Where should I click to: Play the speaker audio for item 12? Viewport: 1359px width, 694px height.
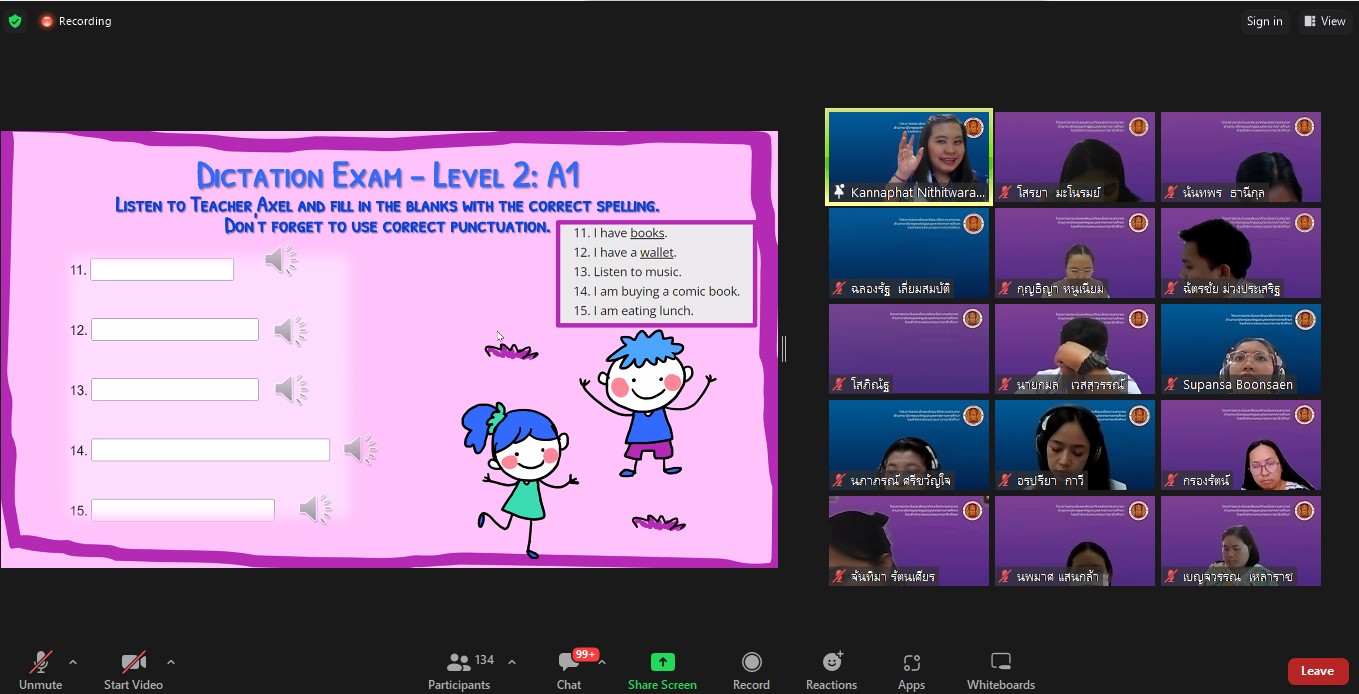(291, 331)
